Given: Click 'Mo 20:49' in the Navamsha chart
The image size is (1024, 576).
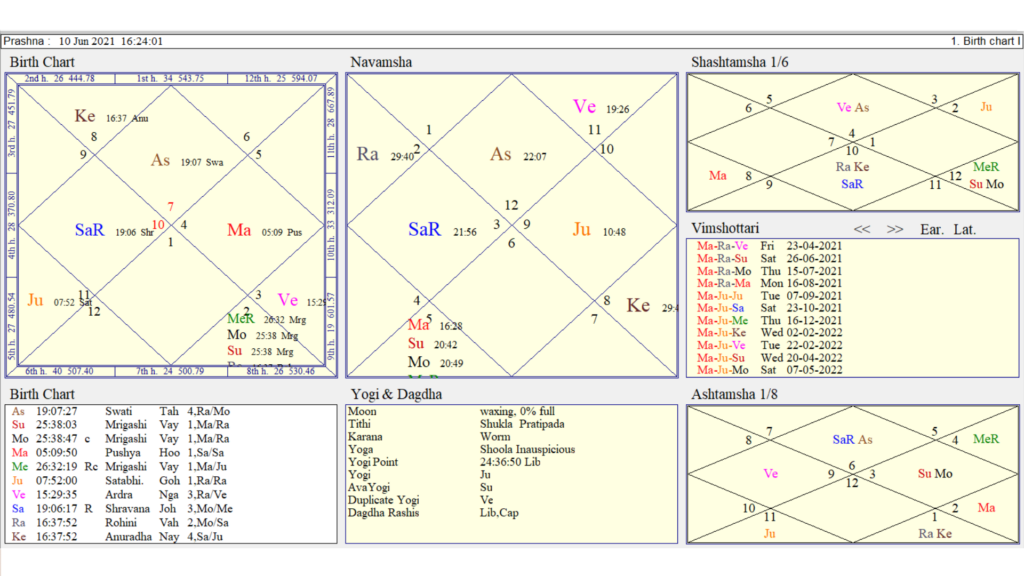Looking at the screenshot, I should pyautogui.click(x=436, y=362).
